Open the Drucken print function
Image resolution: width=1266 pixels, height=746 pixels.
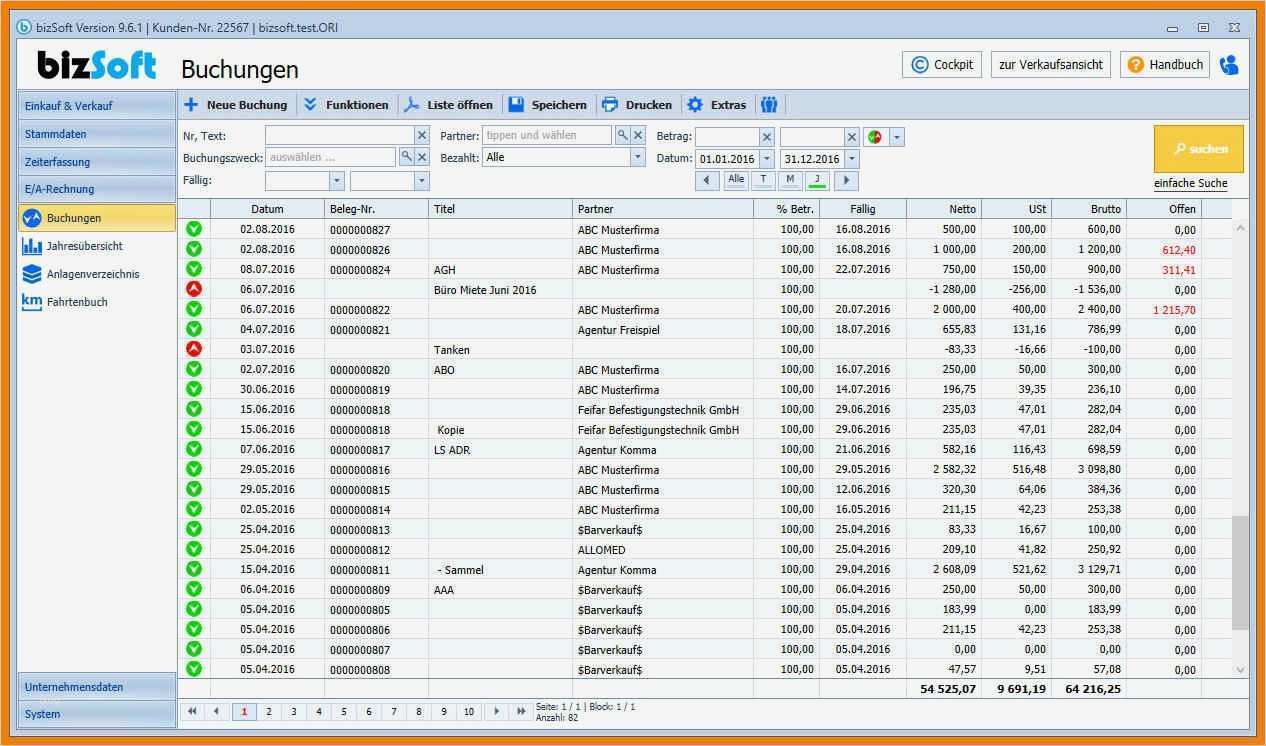pos(637,104)
